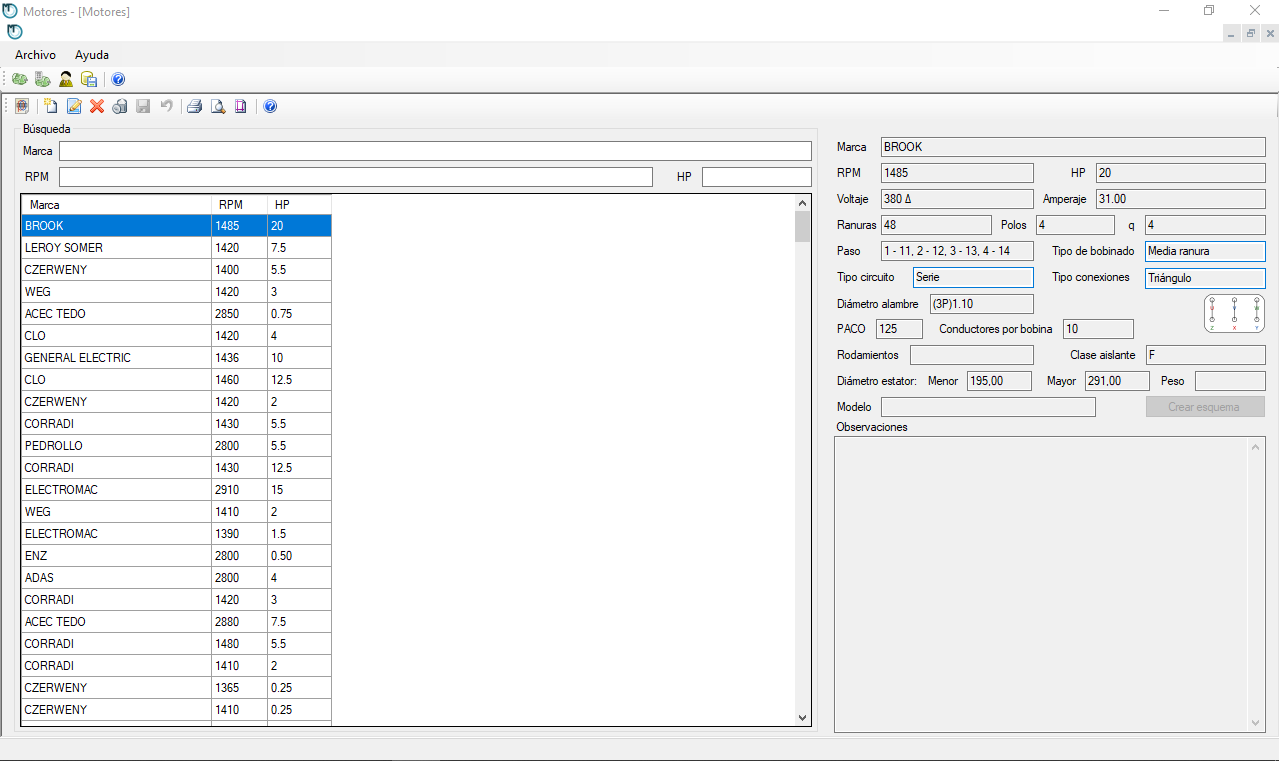Create a new motor record

[x=50, y=106]
